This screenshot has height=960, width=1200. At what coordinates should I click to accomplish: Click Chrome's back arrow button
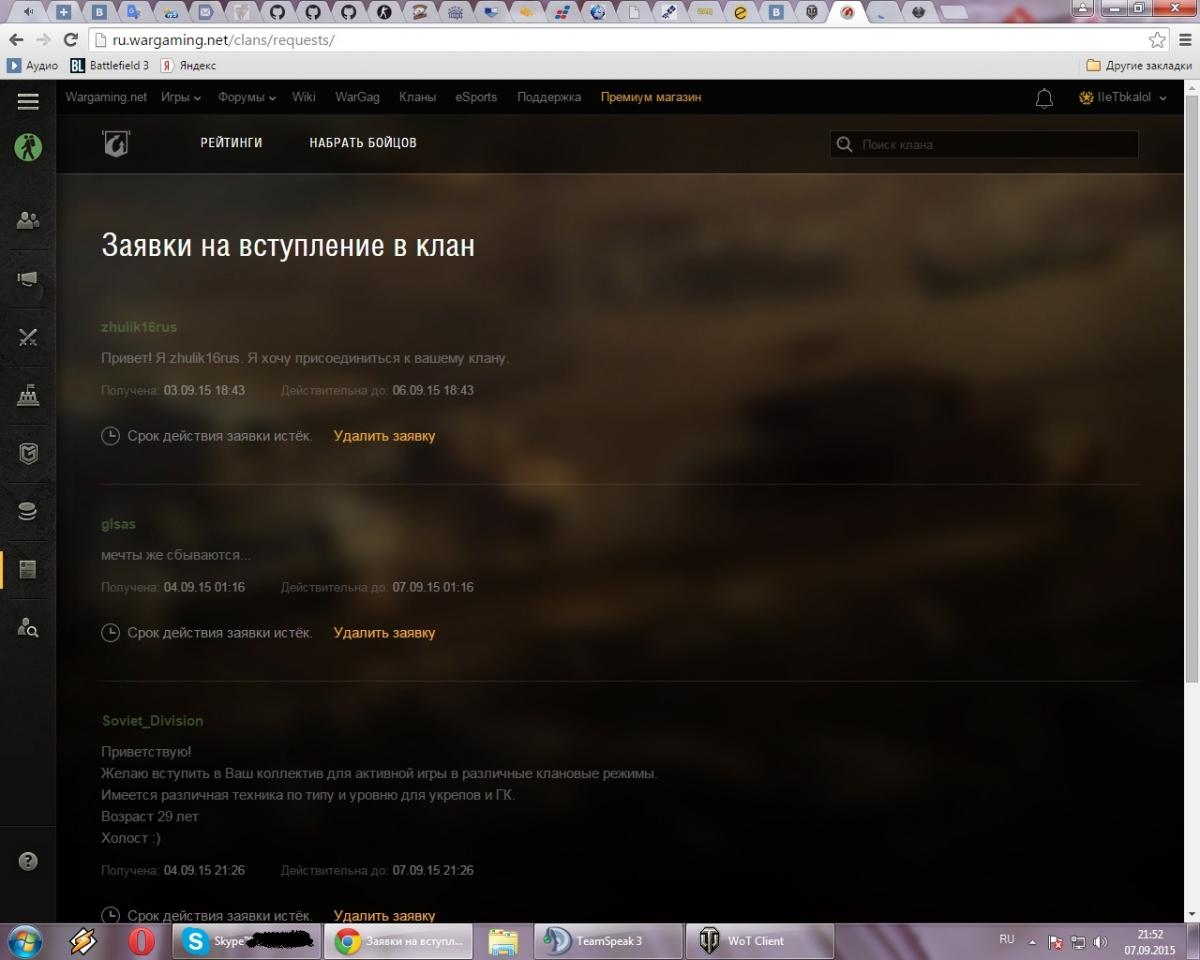coord(16,40)
